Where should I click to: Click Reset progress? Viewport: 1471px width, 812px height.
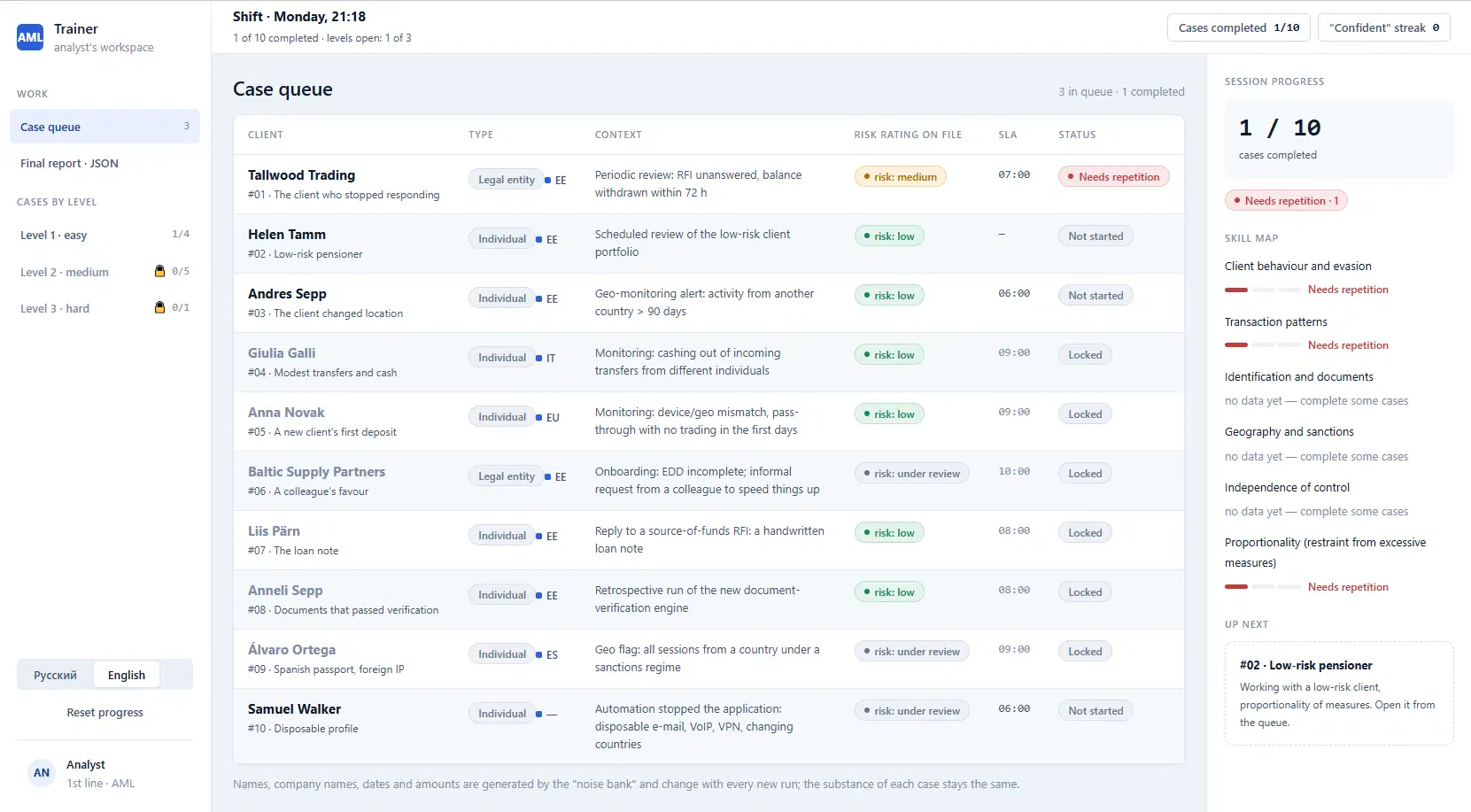point(105,712)
